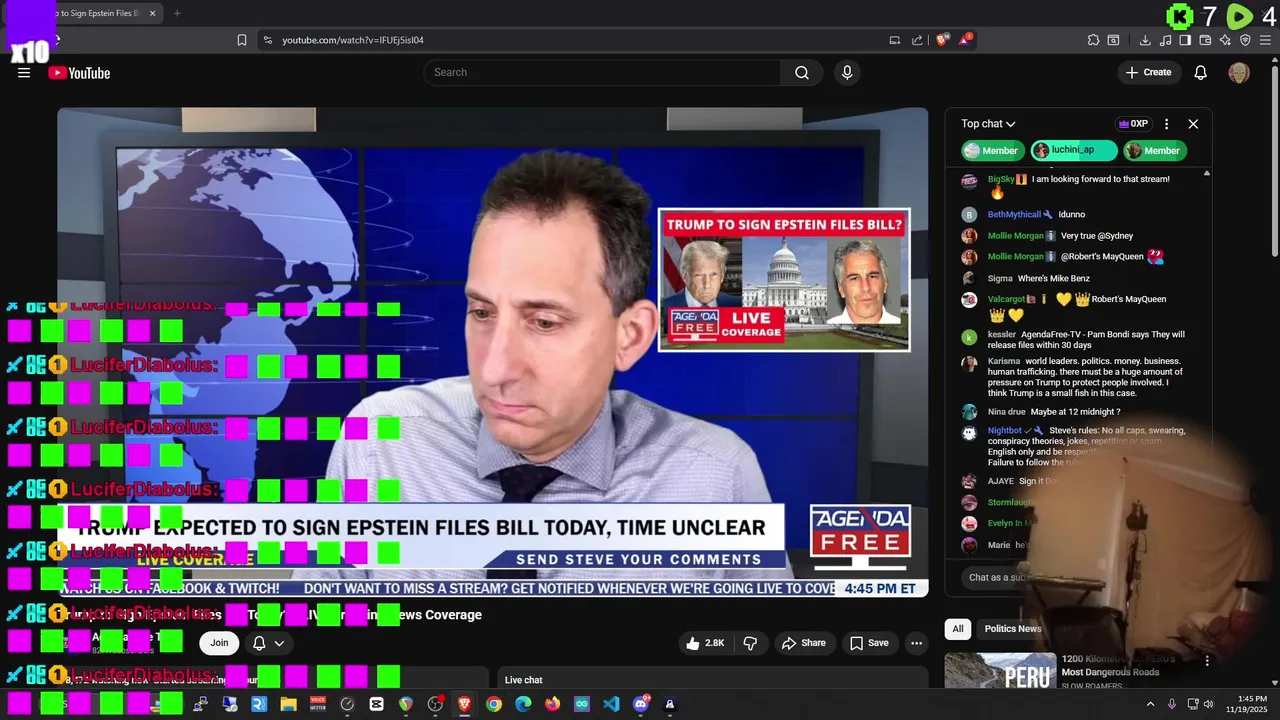
Task: Dislike the video with thumbs down
Action: point(750,643)
